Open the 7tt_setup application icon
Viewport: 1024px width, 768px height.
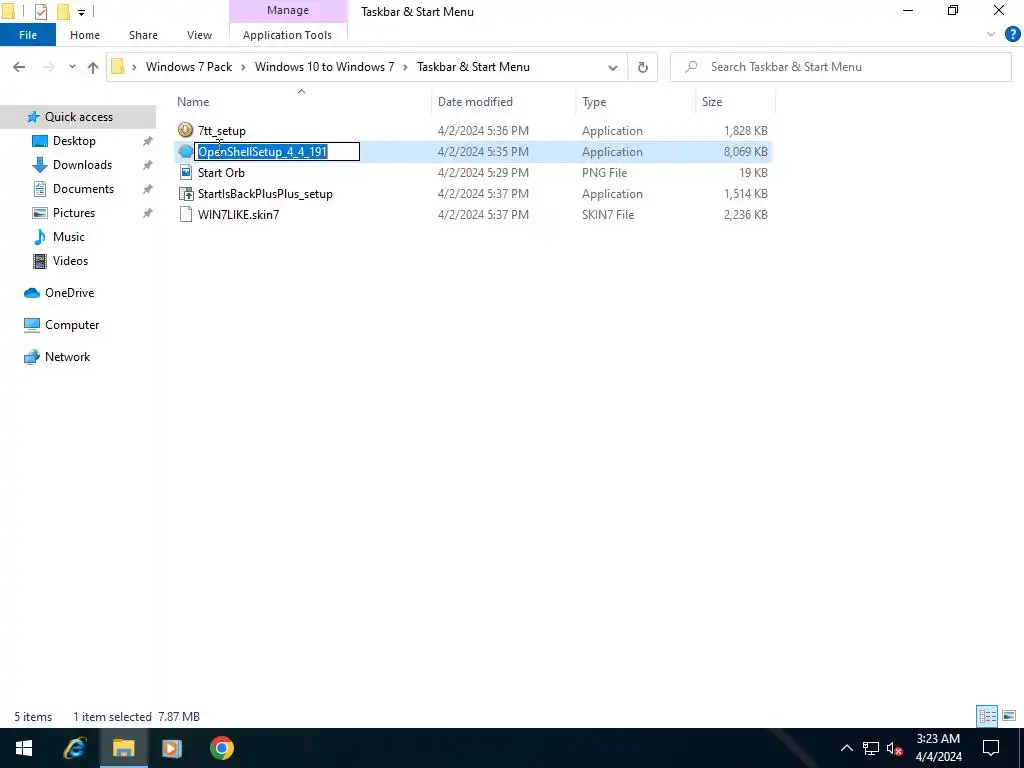[x=185, y=130]
